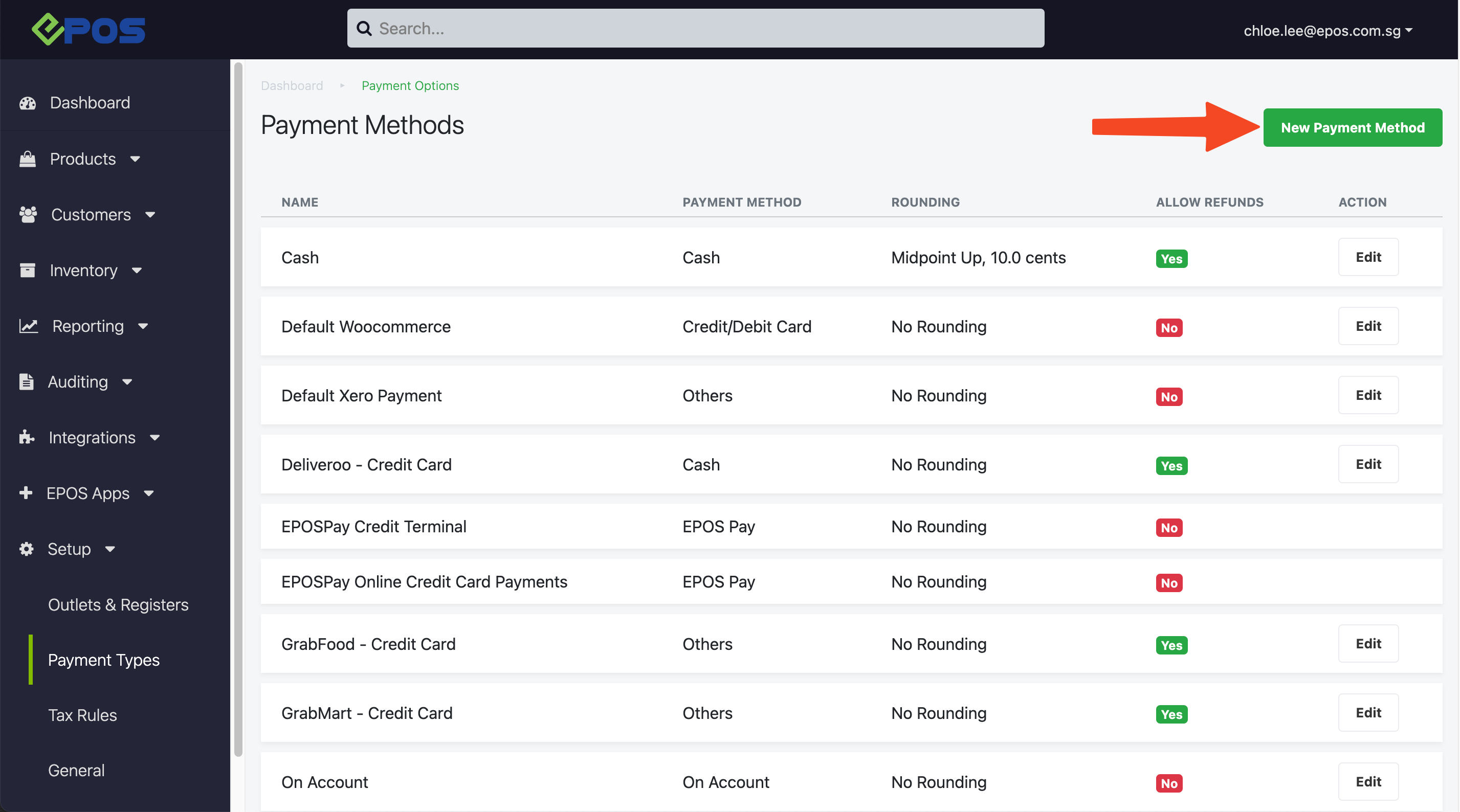Toggle refunds badge for Default Woocommerce

[x=1169, y=328]
